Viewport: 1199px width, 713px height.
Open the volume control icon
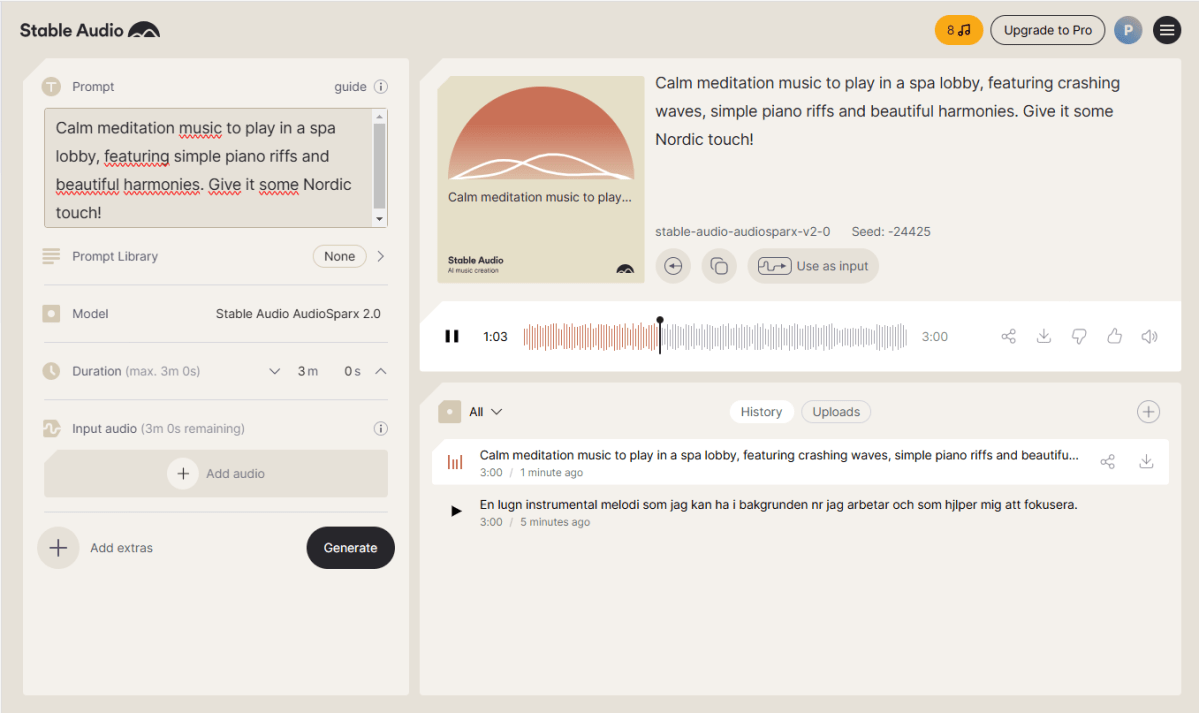coord(1149,336)
